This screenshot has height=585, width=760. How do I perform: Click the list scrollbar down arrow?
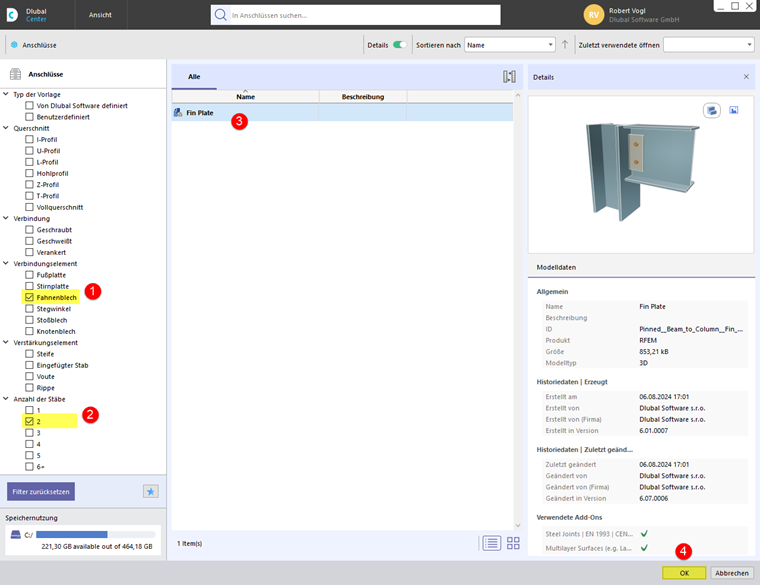pyautogui.click(x=518, y=525)
